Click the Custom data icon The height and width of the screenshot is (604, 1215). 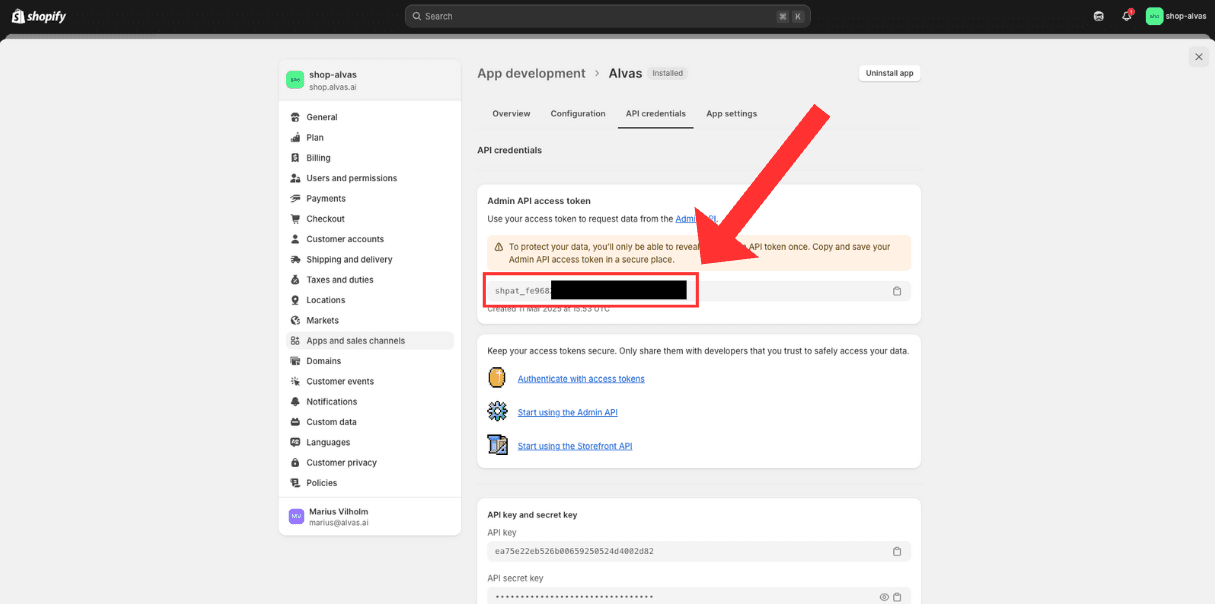click(x=295, y=422)
